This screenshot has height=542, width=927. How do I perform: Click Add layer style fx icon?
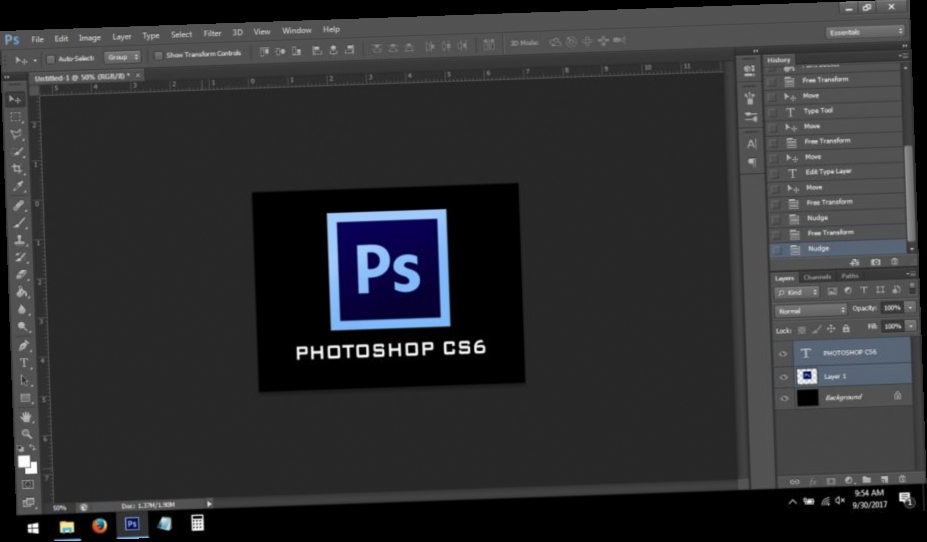click(x=812, y=482)
